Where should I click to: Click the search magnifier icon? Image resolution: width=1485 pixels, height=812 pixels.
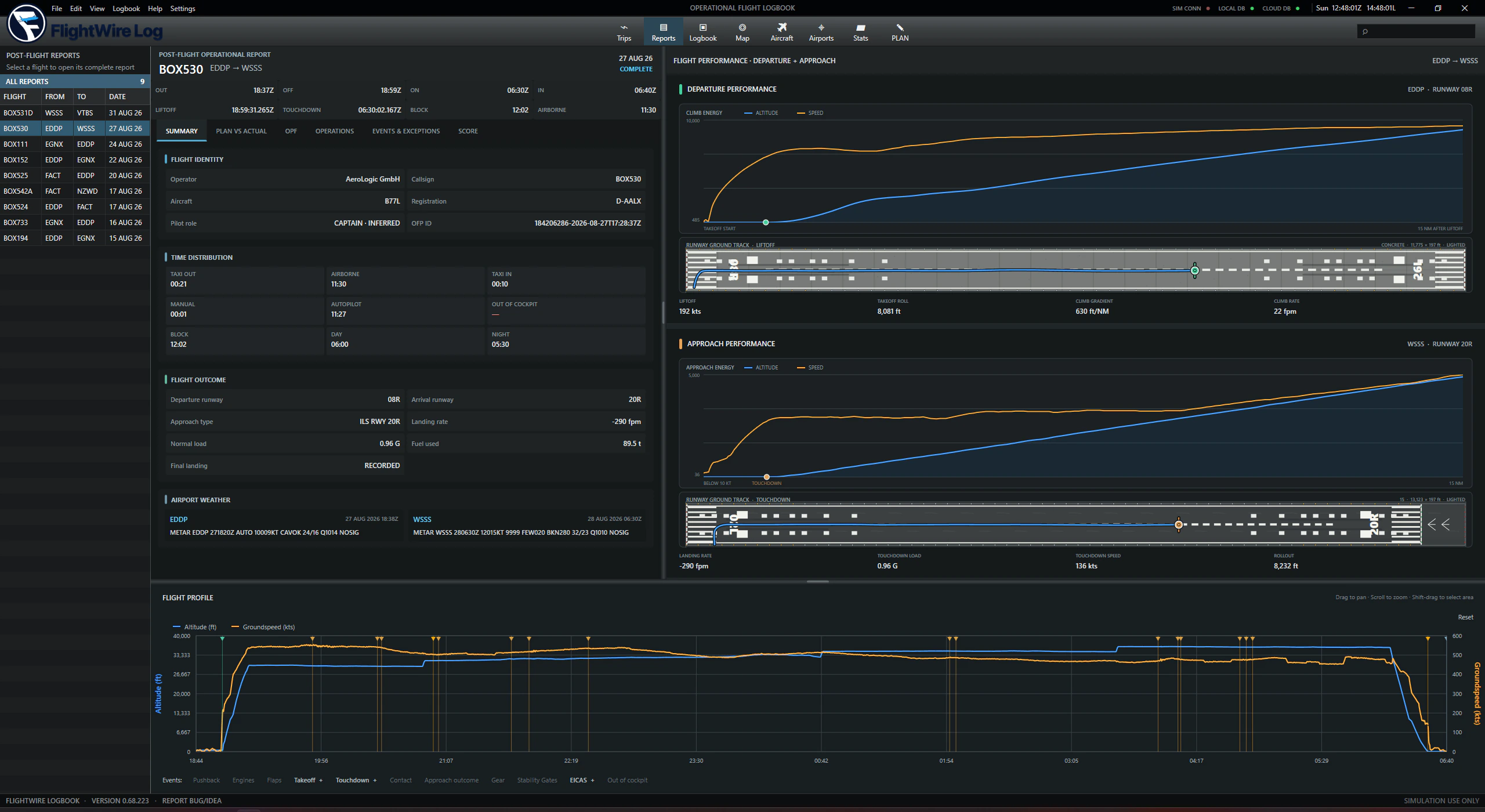1365,31
